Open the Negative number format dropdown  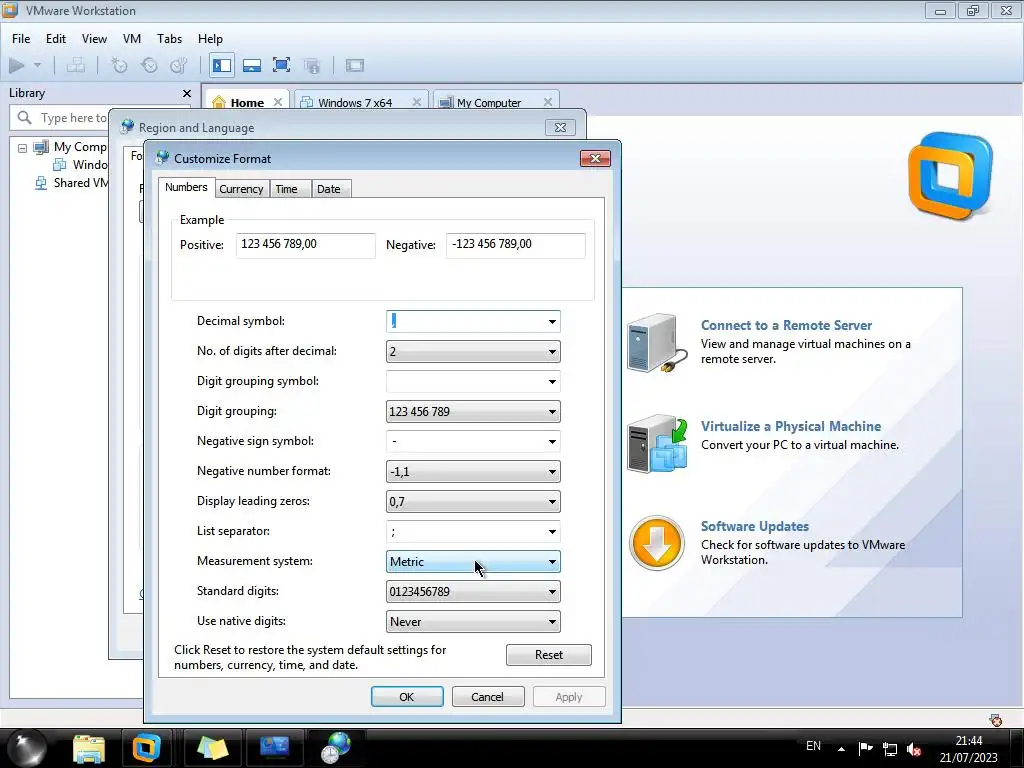473,472
